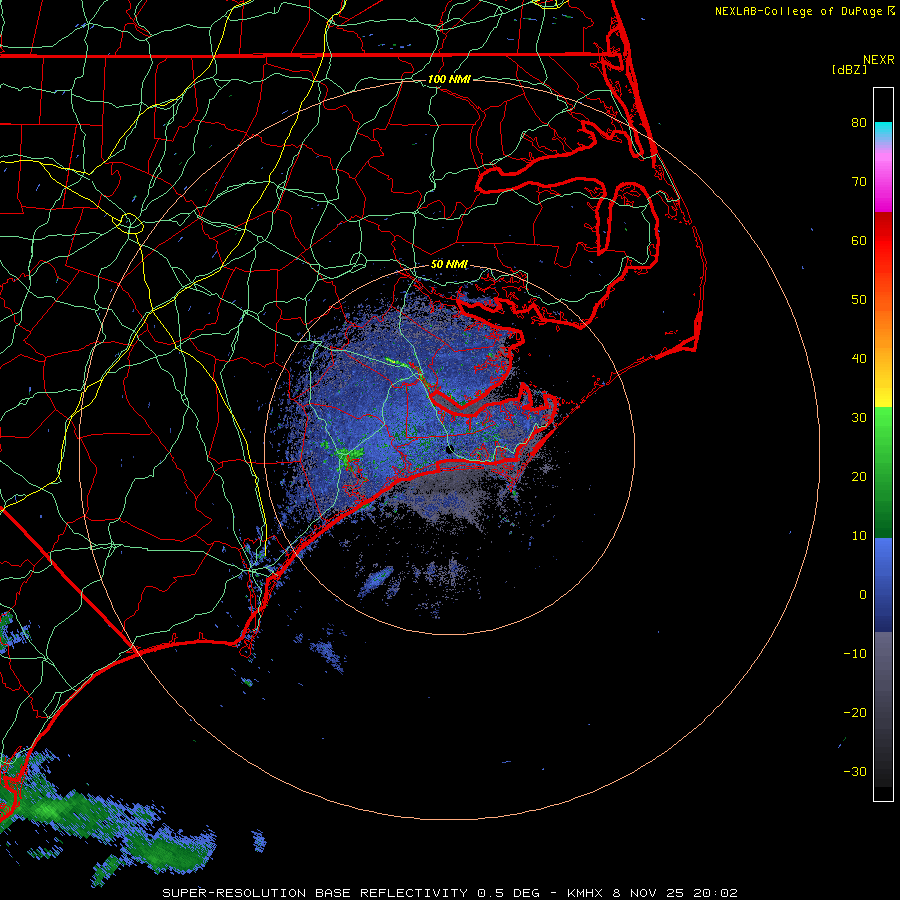Viewport: 900px width, 900px height.
Task: Click the 10 value on the dBZ scale
Action: coord(859,536)
